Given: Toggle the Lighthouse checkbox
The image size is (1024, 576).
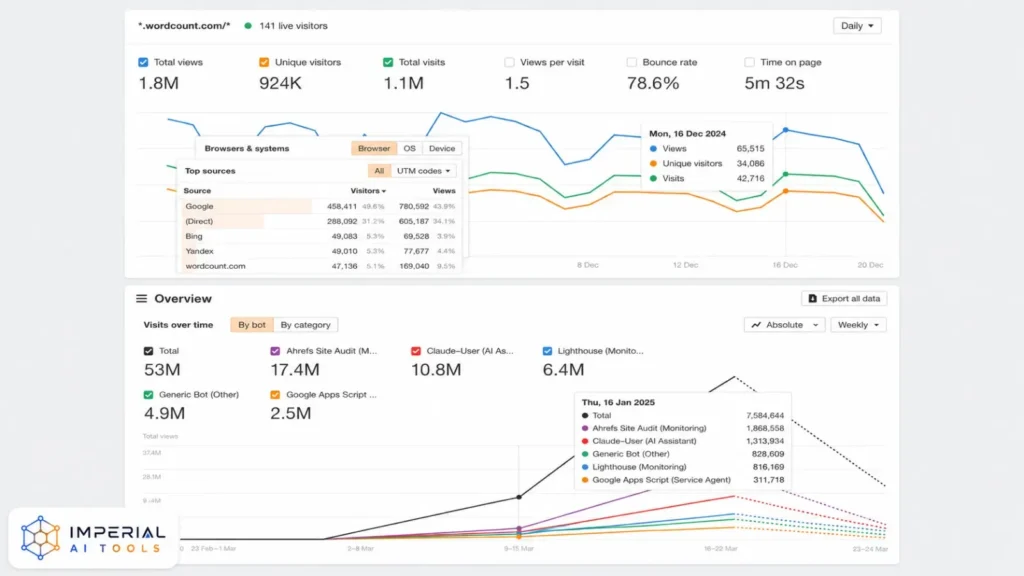Looking at the screenshot, I should coord(547,351).
